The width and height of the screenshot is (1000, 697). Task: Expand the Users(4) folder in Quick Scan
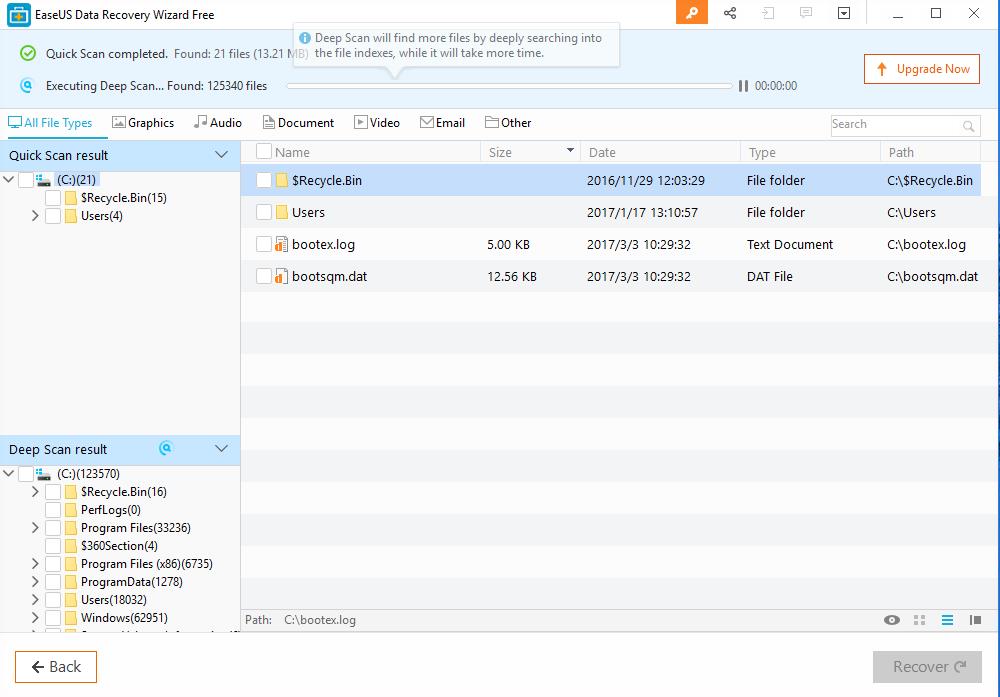[x=35, y=216]
